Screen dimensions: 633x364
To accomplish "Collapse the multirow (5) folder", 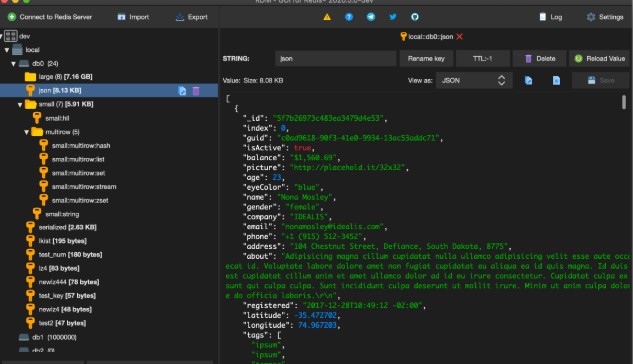I will [26, 132].
